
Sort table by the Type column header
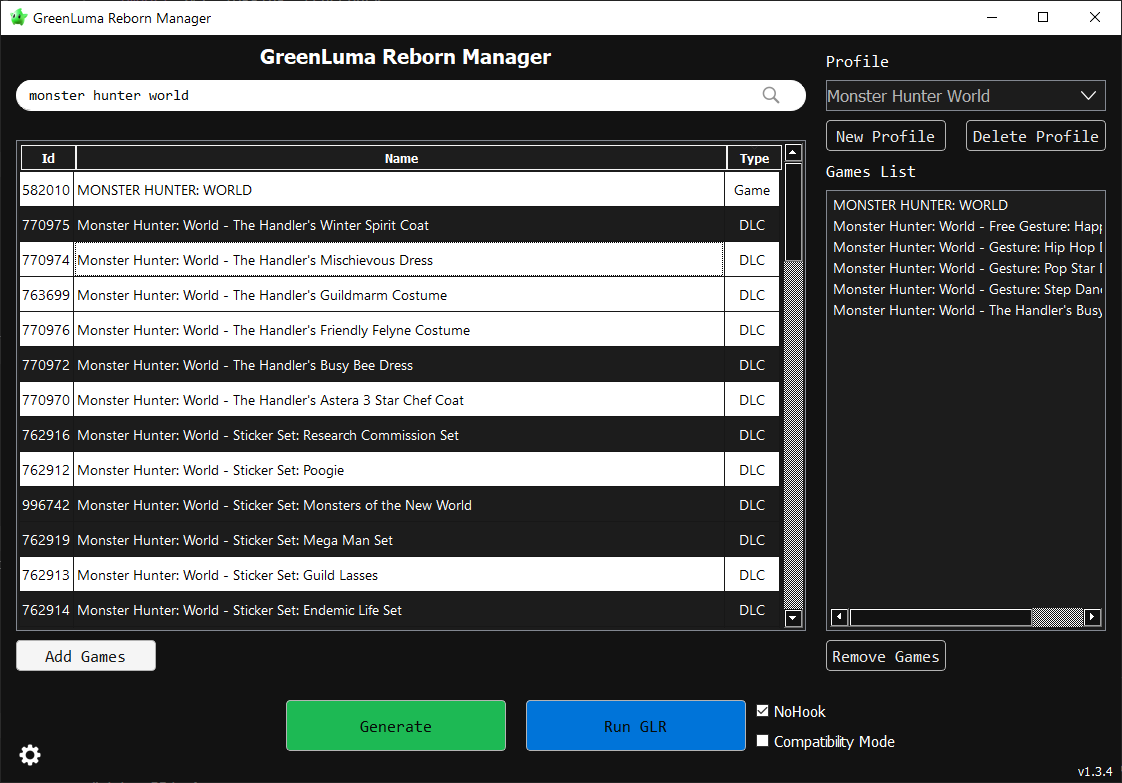tap(754, 158)
